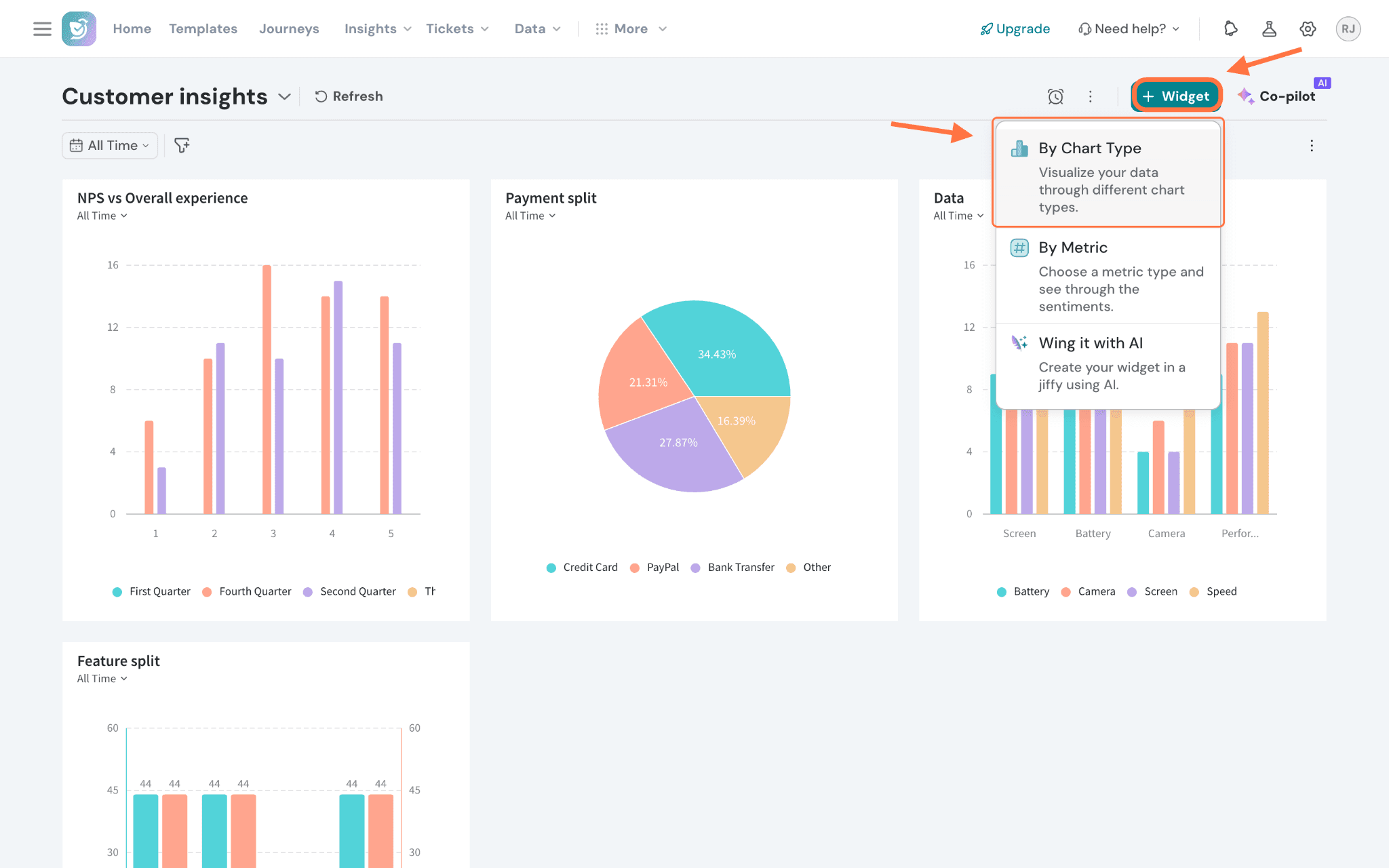Click the Refresh button
Screen dimensions: 1389x868
[349, 96]
